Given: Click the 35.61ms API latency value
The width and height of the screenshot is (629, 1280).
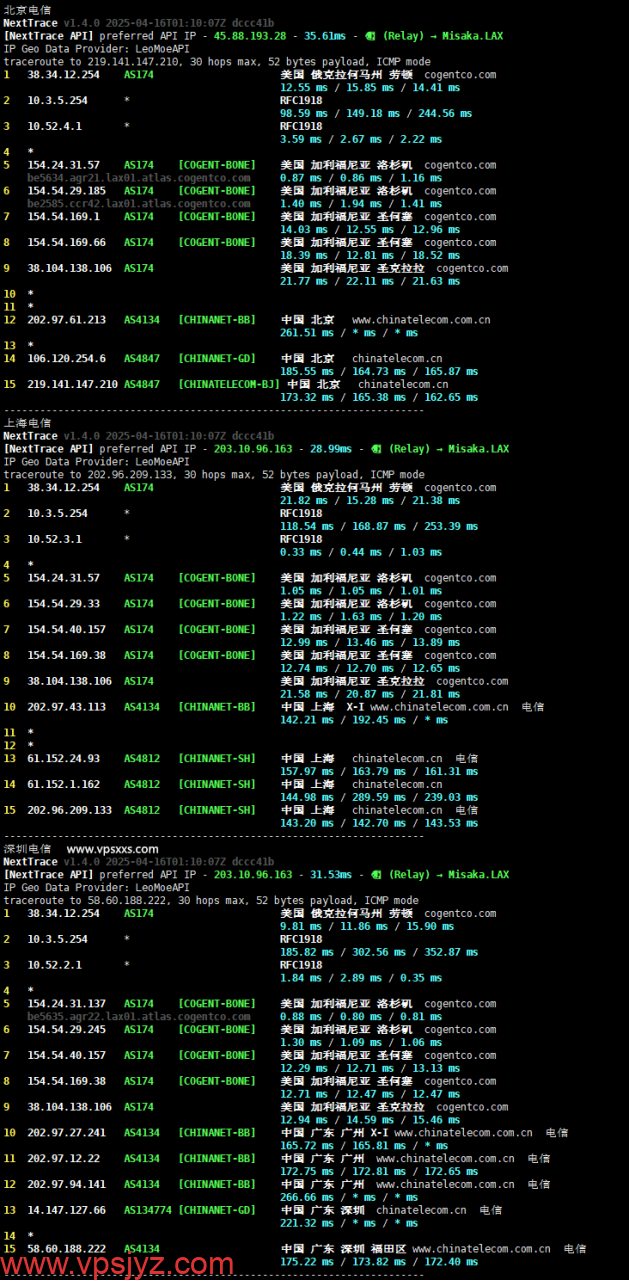Looking at the screenshot, I should click(324, 36).
